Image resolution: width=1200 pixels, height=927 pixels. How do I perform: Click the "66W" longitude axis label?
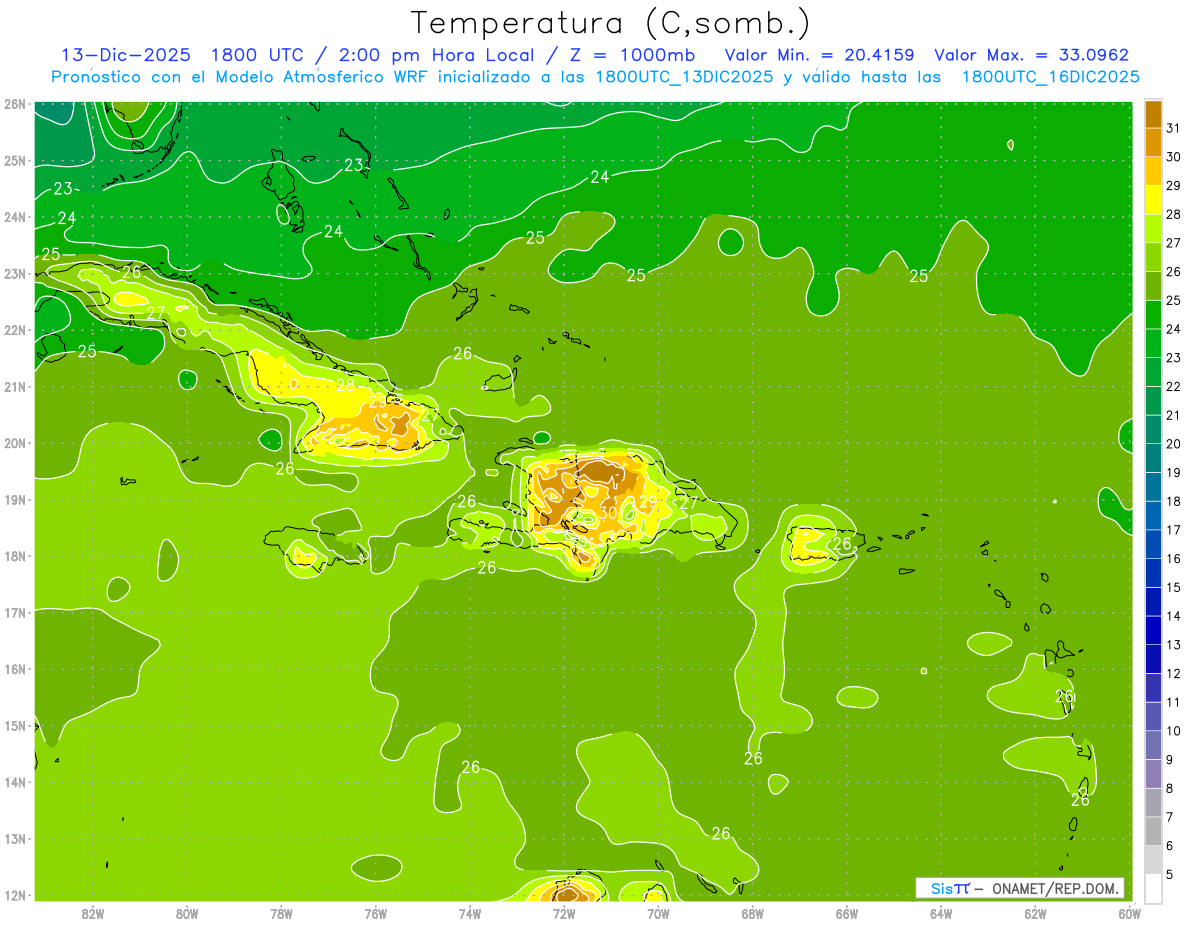coord(847,913)
